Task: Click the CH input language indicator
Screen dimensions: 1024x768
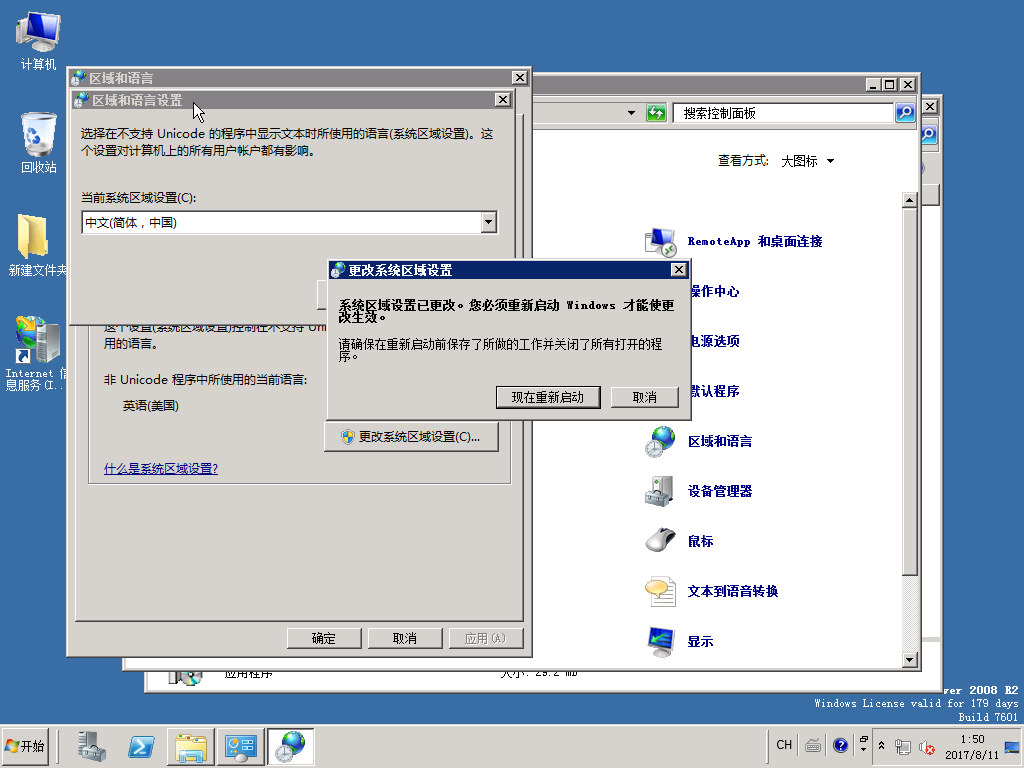Action: (x=784, y=744)
